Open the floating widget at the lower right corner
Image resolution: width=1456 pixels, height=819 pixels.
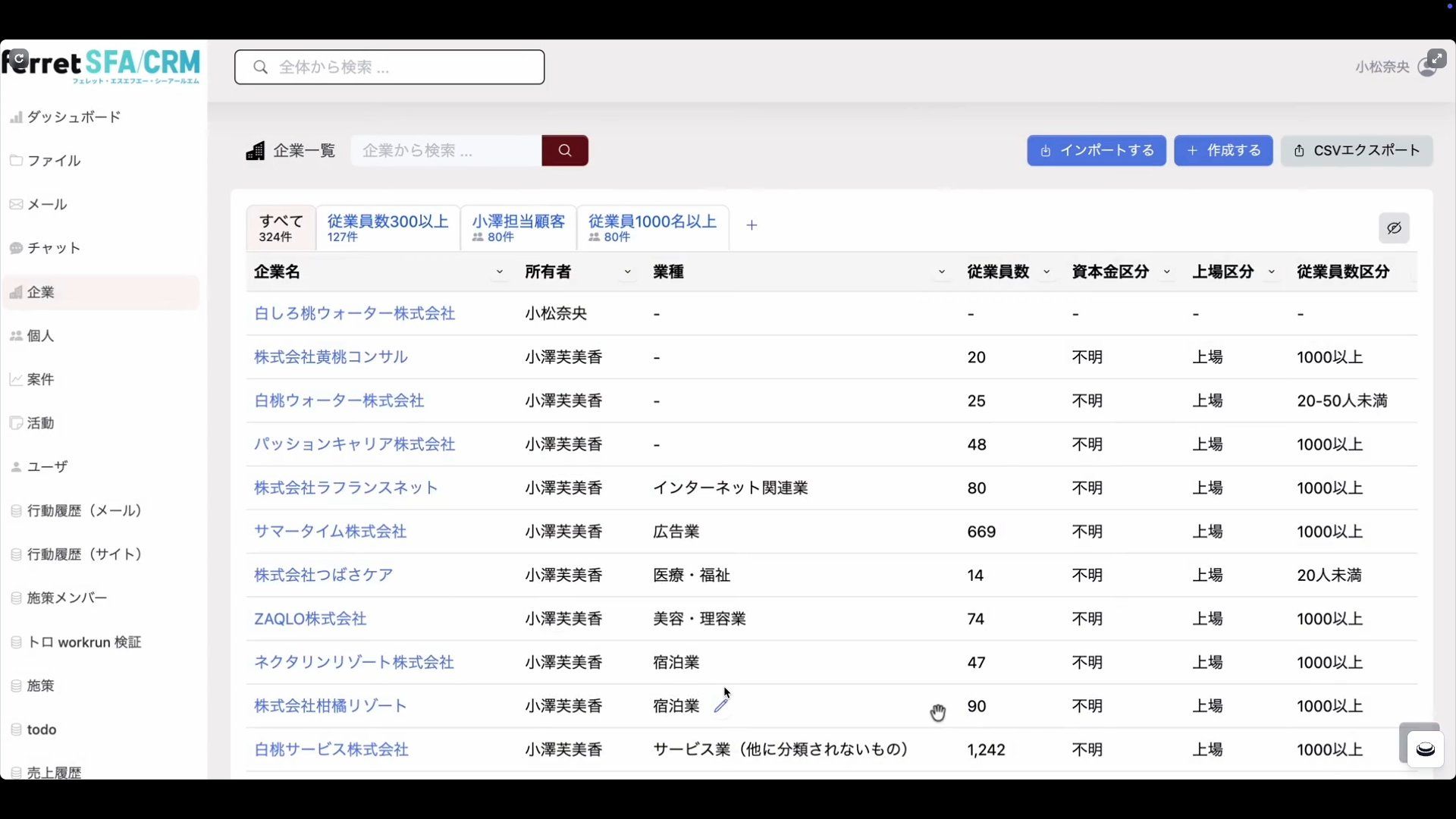click(x=1426, y=750)
